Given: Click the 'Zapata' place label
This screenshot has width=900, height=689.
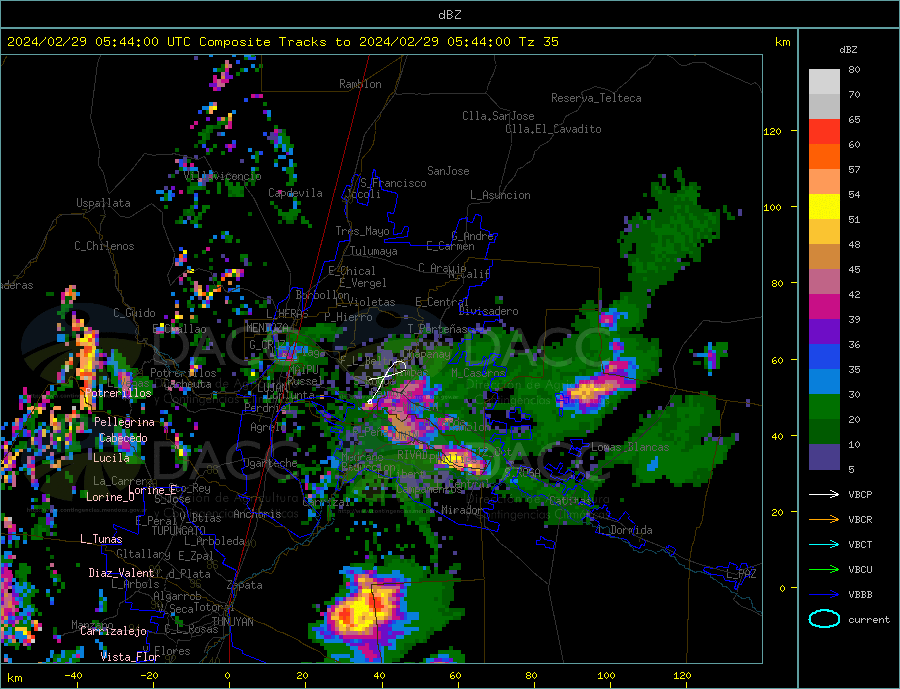Looking at the screenshot, I should [245, 585].
